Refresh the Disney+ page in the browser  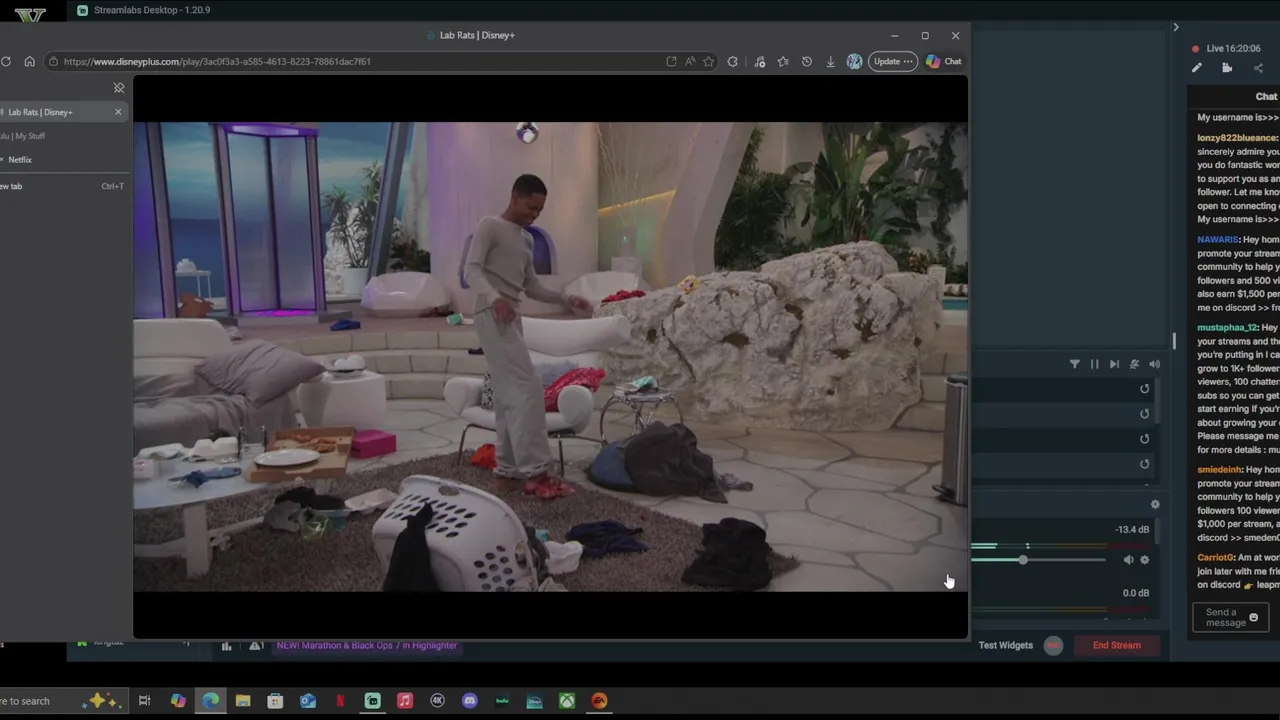6,61
